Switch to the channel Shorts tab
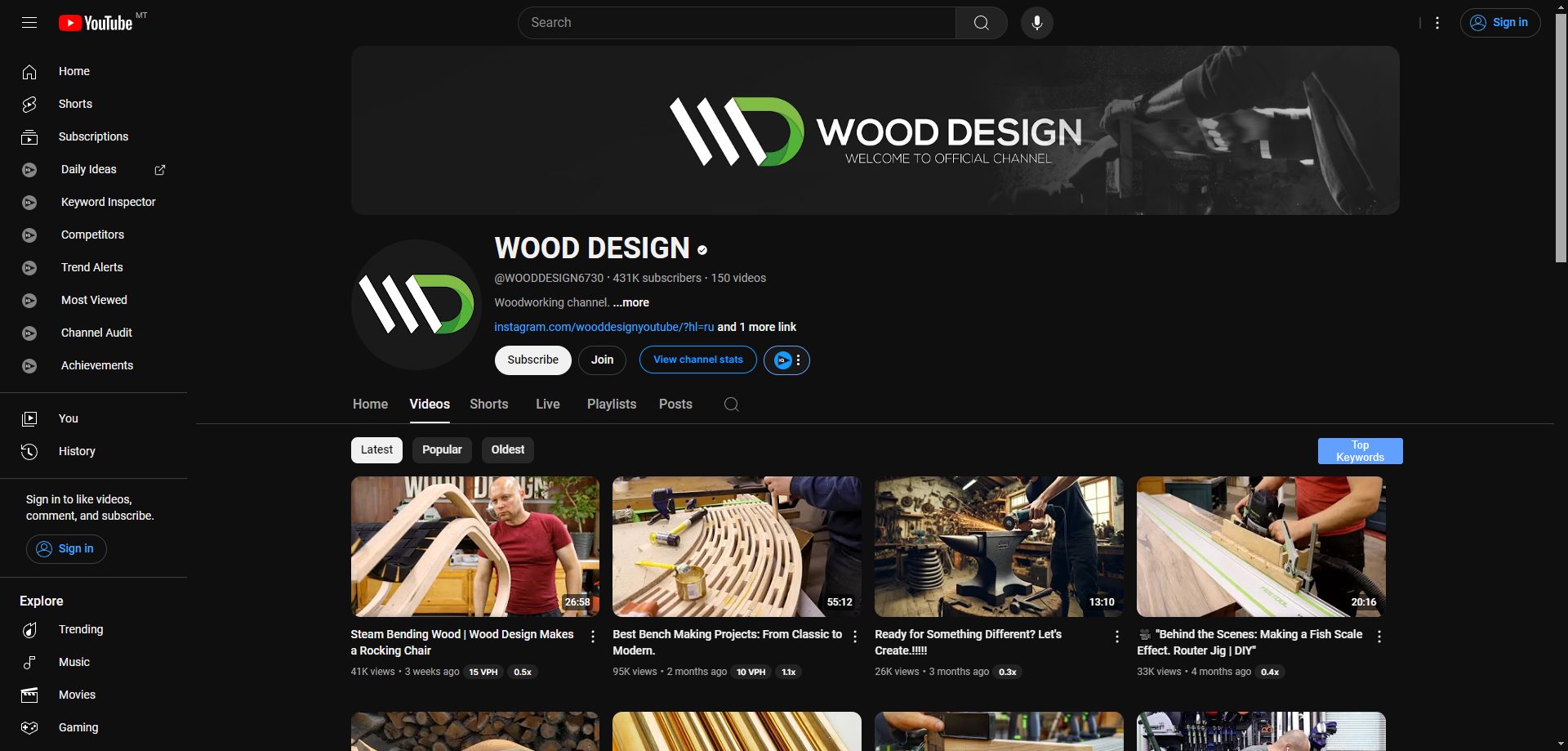 488,405
